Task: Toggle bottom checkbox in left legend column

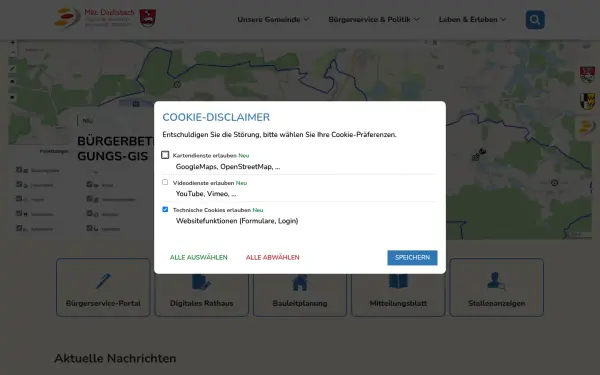Action: pos(19,228)
